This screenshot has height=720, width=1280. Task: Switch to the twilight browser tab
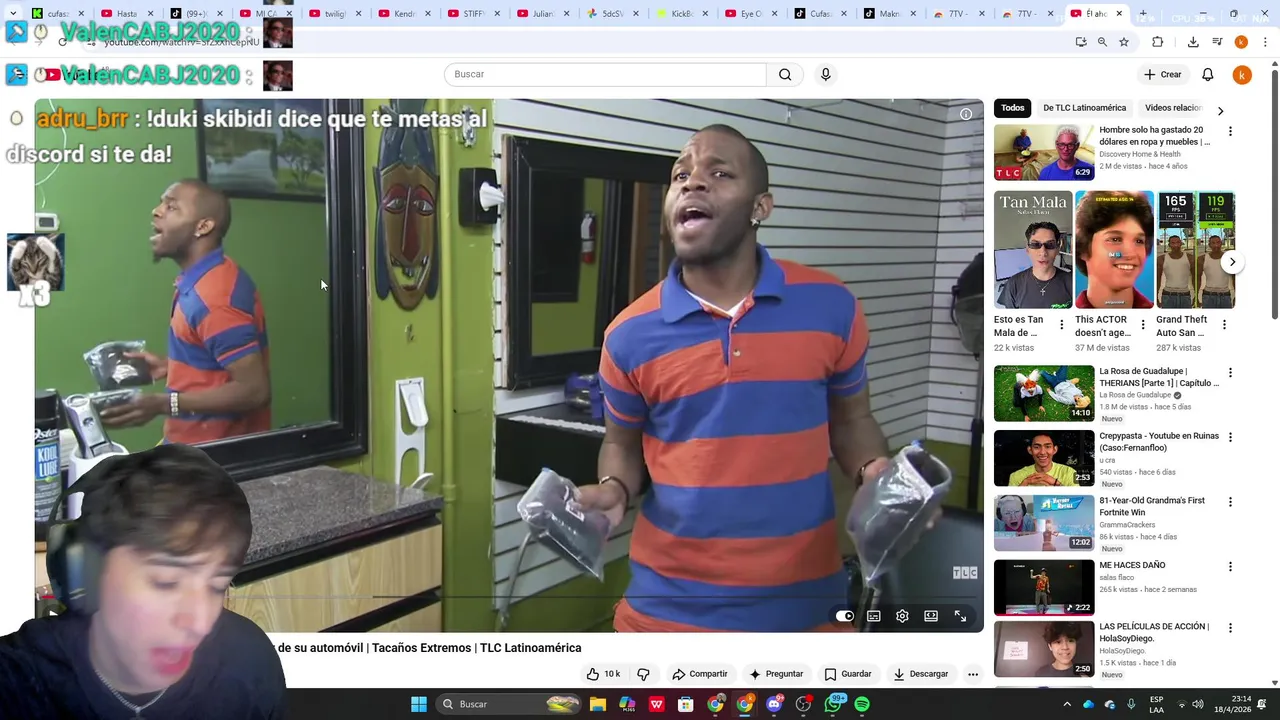[x=334, y=14]
